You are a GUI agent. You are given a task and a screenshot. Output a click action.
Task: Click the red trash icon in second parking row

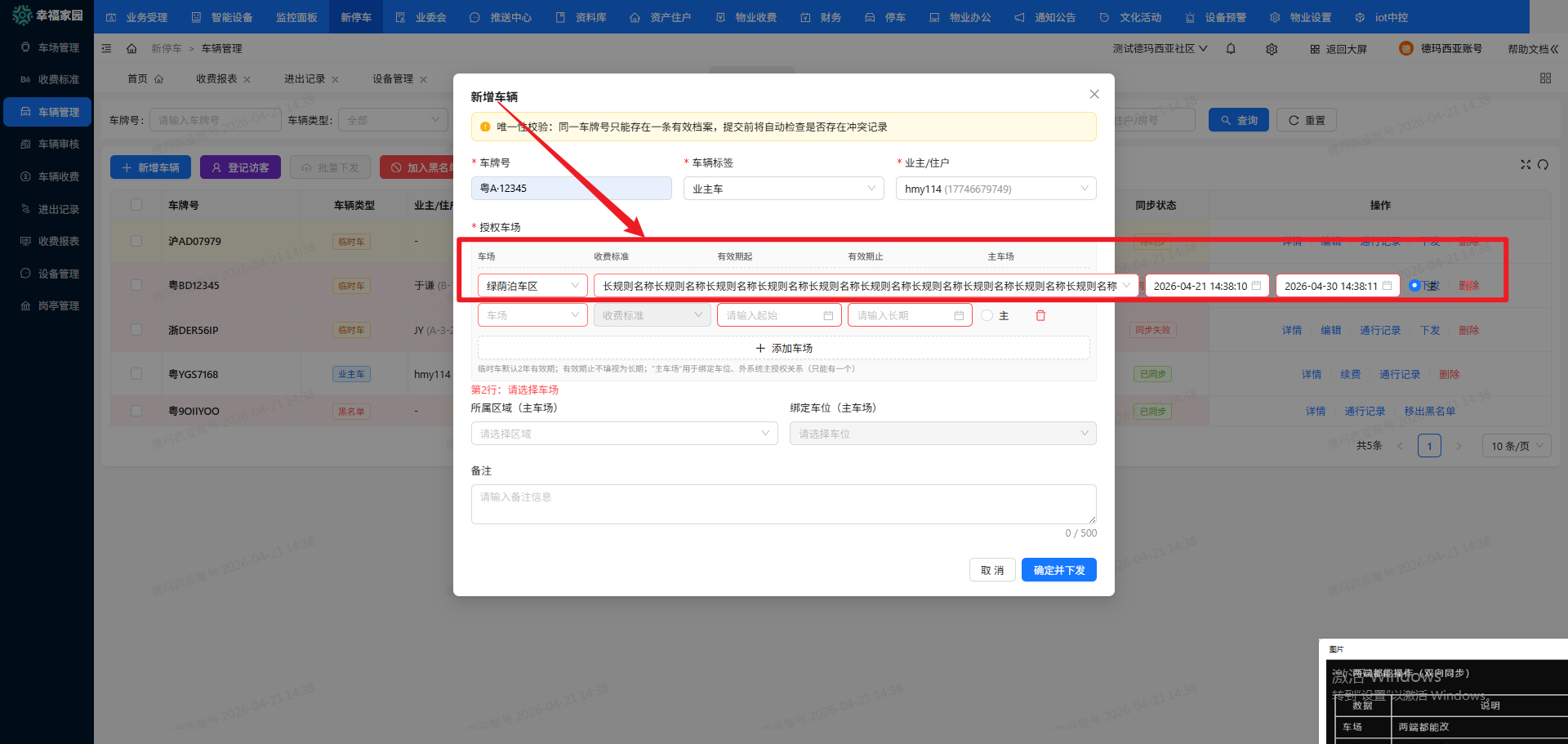click(1040, 316)
